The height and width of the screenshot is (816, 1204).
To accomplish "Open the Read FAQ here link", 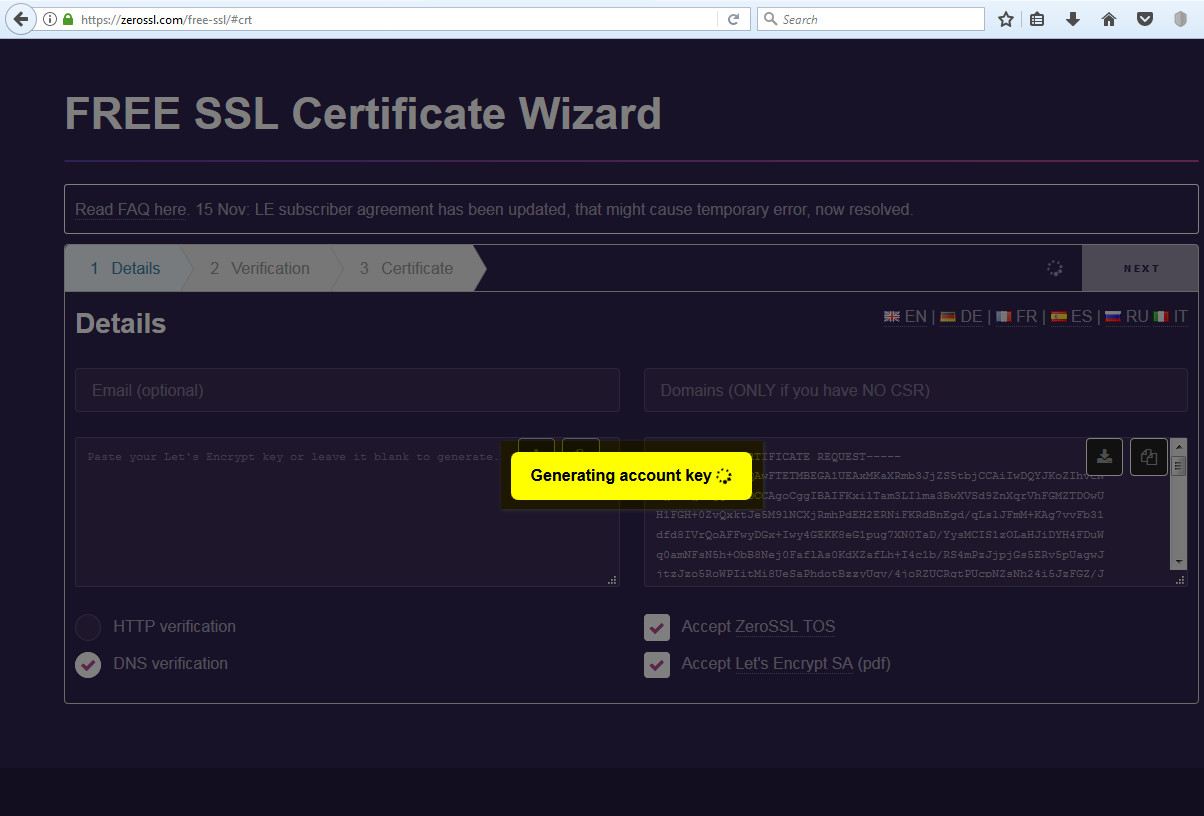I will pyautogui.click(x=131, y=209).
